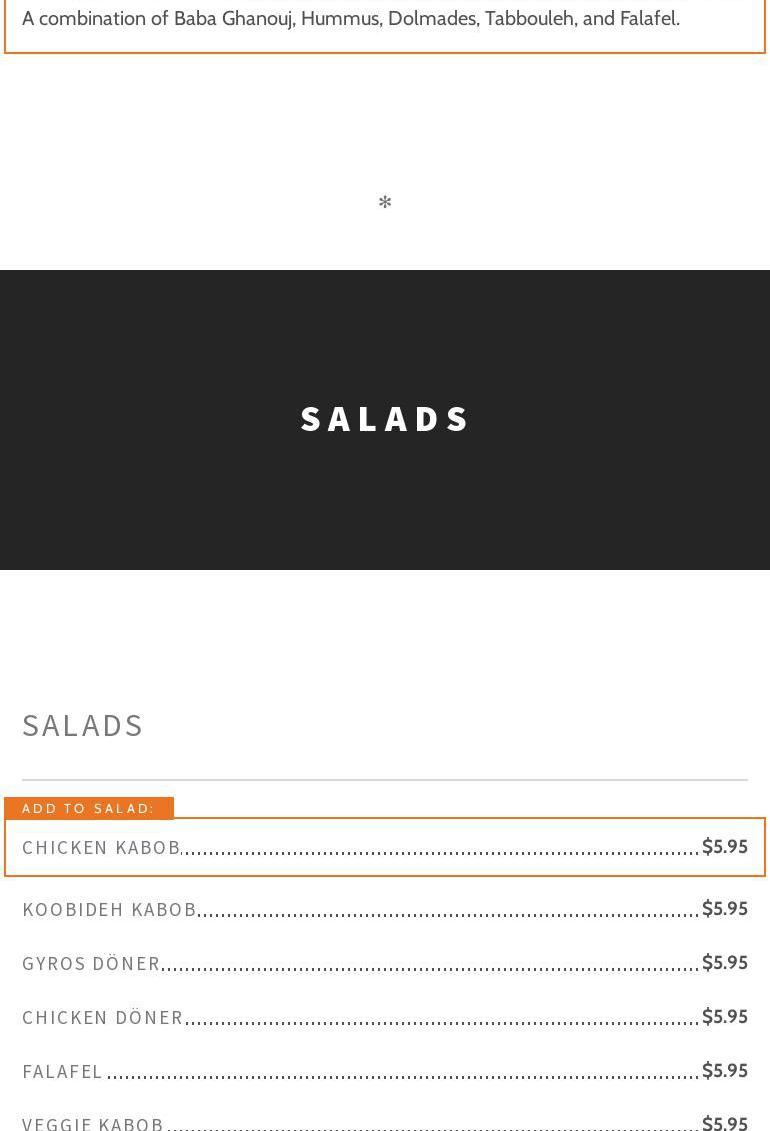Pick the Chicken Döner add-on

[x=103, y=1017]
